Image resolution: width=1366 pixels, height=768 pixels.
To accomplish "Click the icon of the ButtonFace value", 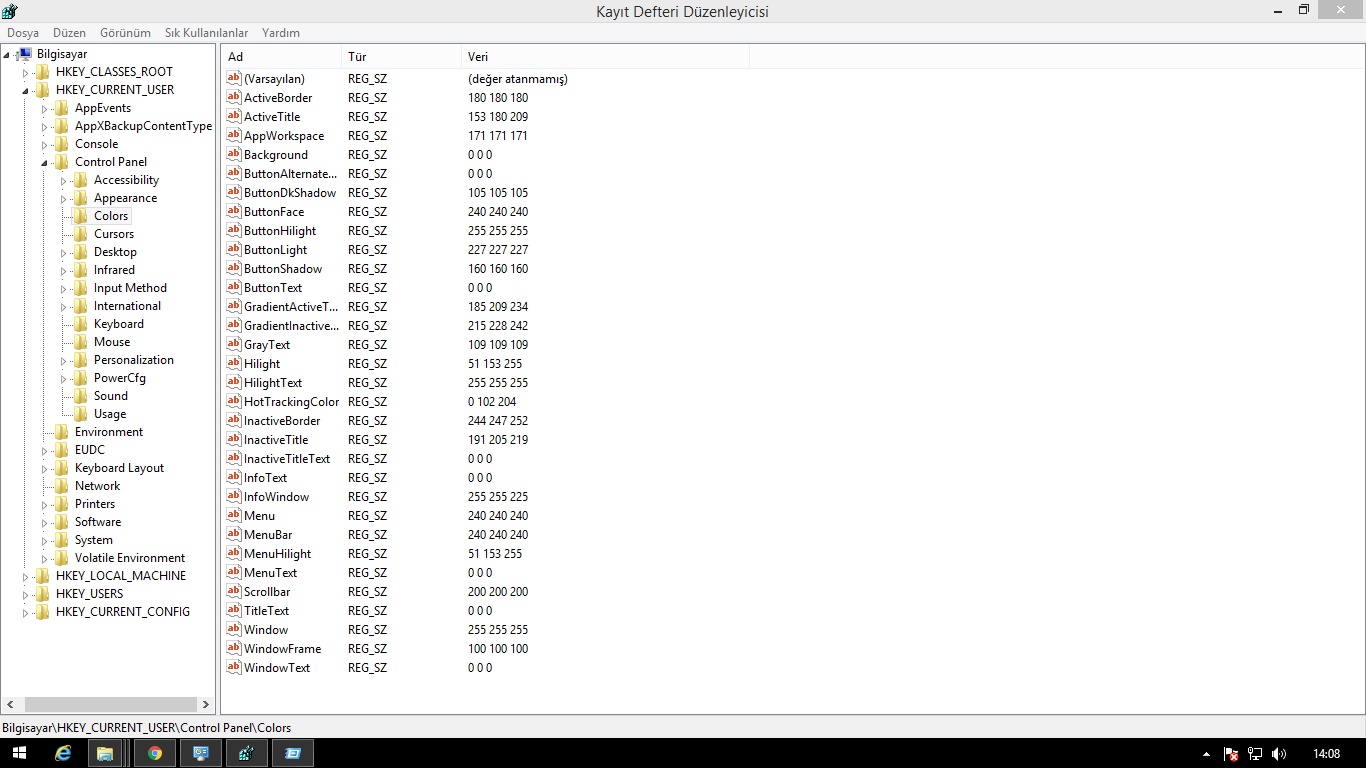I will [x=234, y=212].
